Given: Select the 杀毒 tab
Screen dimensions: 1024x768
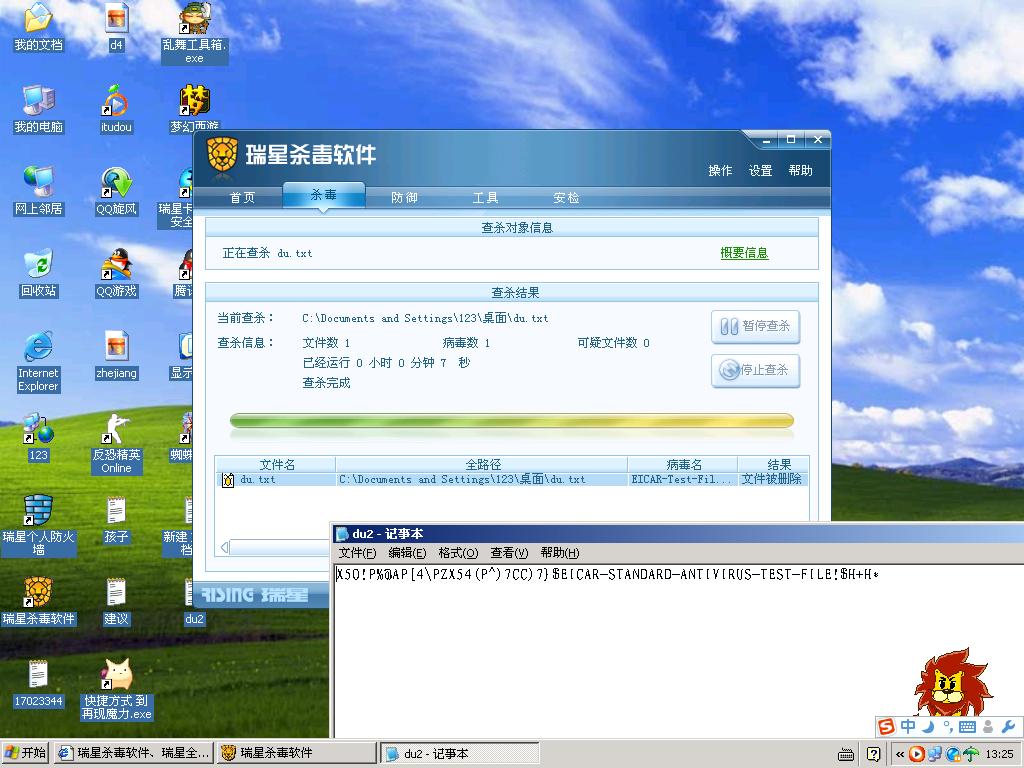Looking at the screenshot, I should point(323,195).
